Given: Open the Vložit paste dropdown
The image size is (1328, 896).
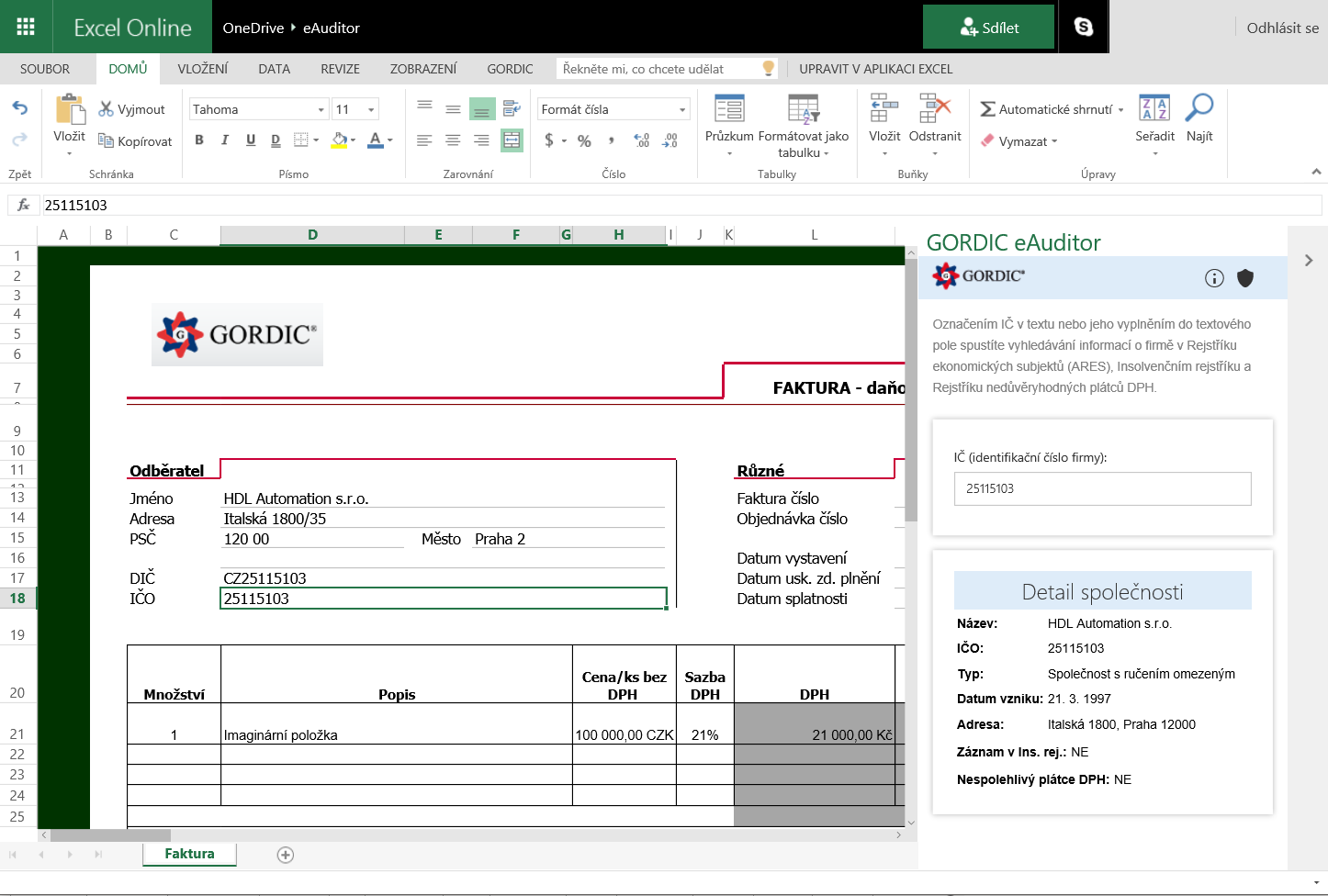Looking at the screenshot, I should [x=70, y=153].
